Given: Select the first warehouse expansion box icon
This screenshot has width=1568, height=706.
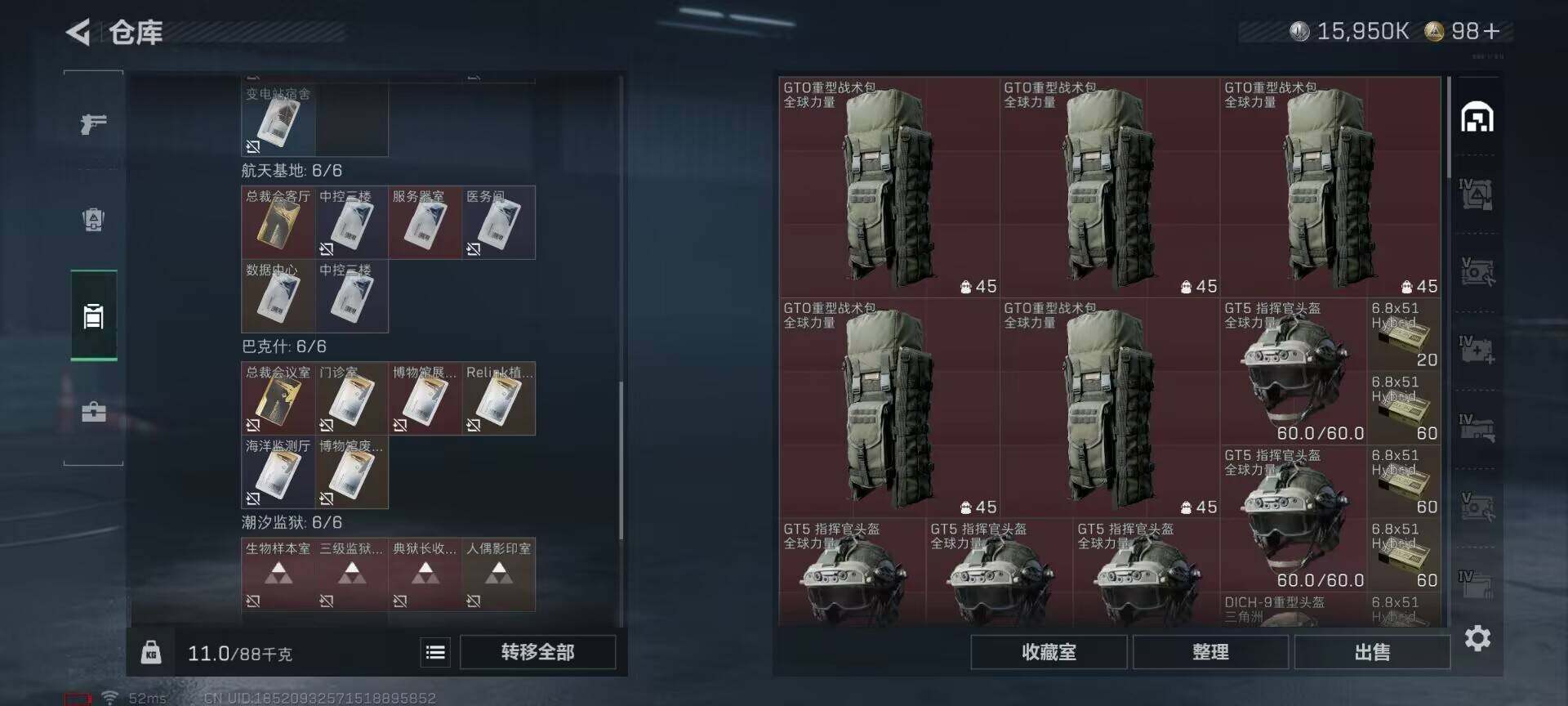Looking at the screenshot, I should (x=1477, y=194).
